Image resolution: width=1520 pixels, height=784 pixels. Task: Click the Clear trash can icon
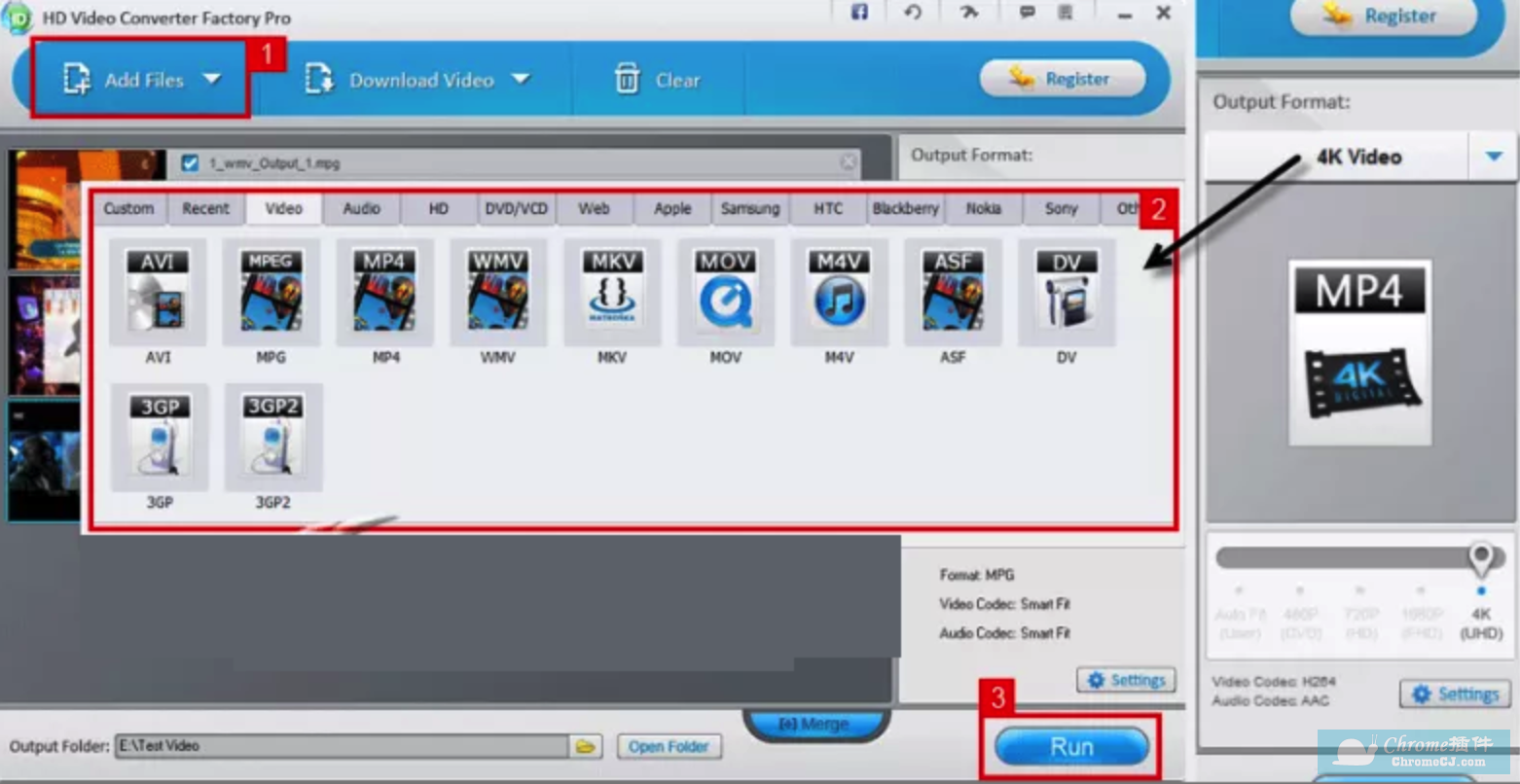tap(627, 79)
